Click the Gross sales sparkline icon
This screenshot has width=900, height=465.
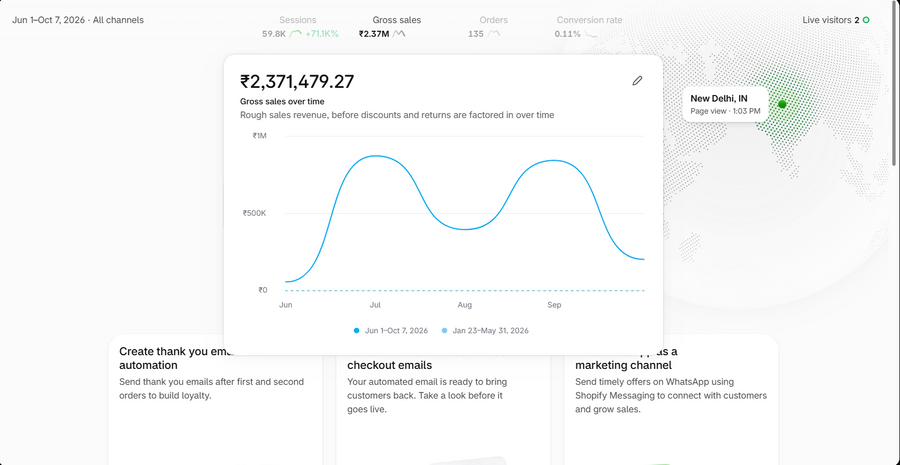399,34
